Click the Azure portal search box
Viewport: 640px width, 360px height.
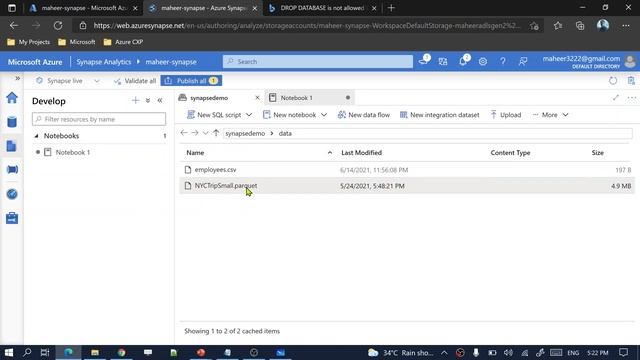[x=318, y=62]
